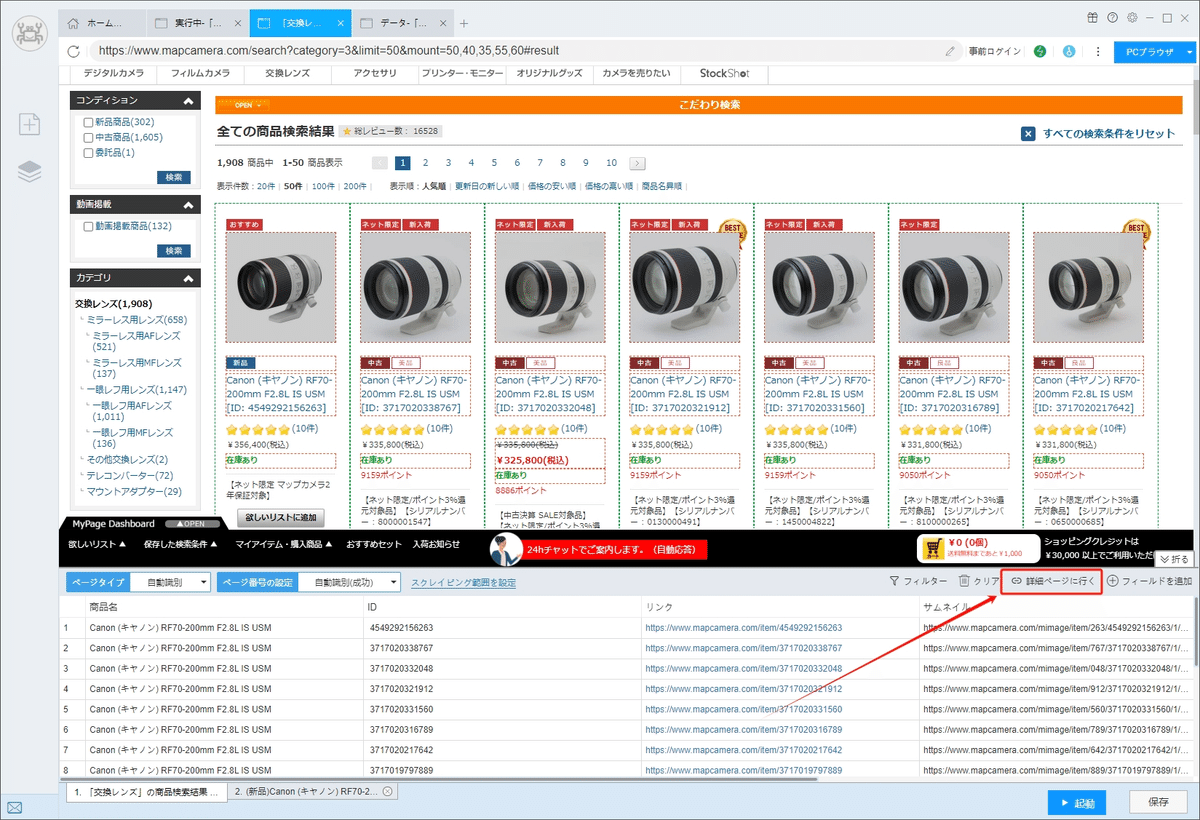1200x820 pixels.
Task: Check the 委託品(1) checkbox
Action: tap(88, 153)
